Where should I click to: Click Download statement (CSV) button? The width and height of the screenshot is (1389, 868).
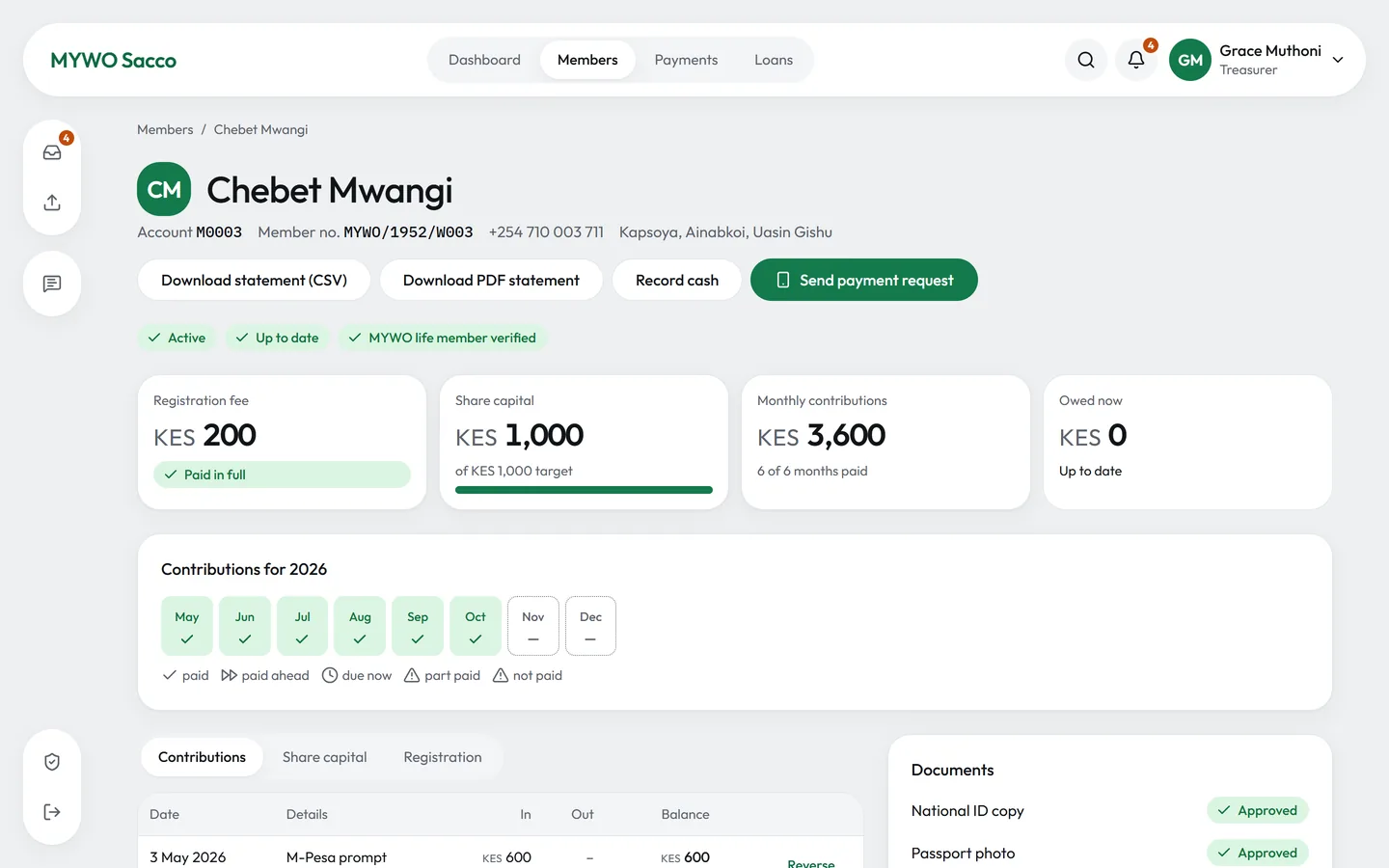(x=254, y=280)
